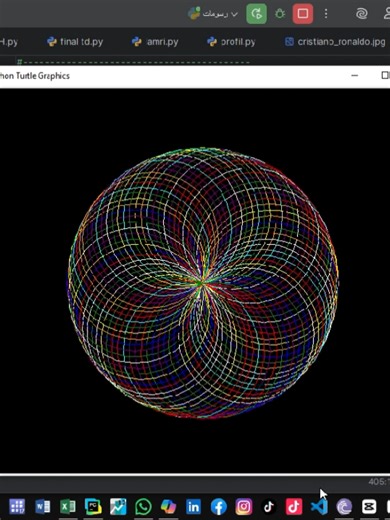This screenshot has width=390, height=520.
Task: Click the debug bug icon
Action: [x=279, y=14]
